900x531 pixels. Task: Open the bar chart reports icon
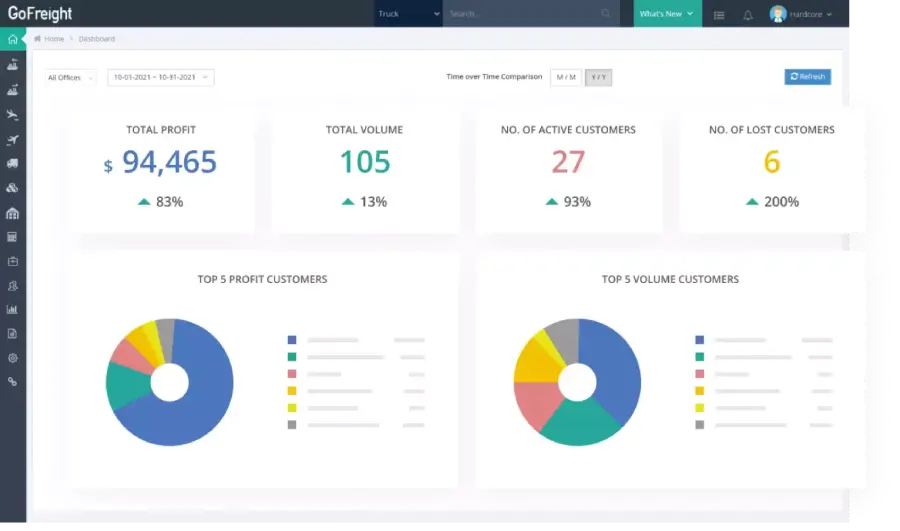click(13, 309)
